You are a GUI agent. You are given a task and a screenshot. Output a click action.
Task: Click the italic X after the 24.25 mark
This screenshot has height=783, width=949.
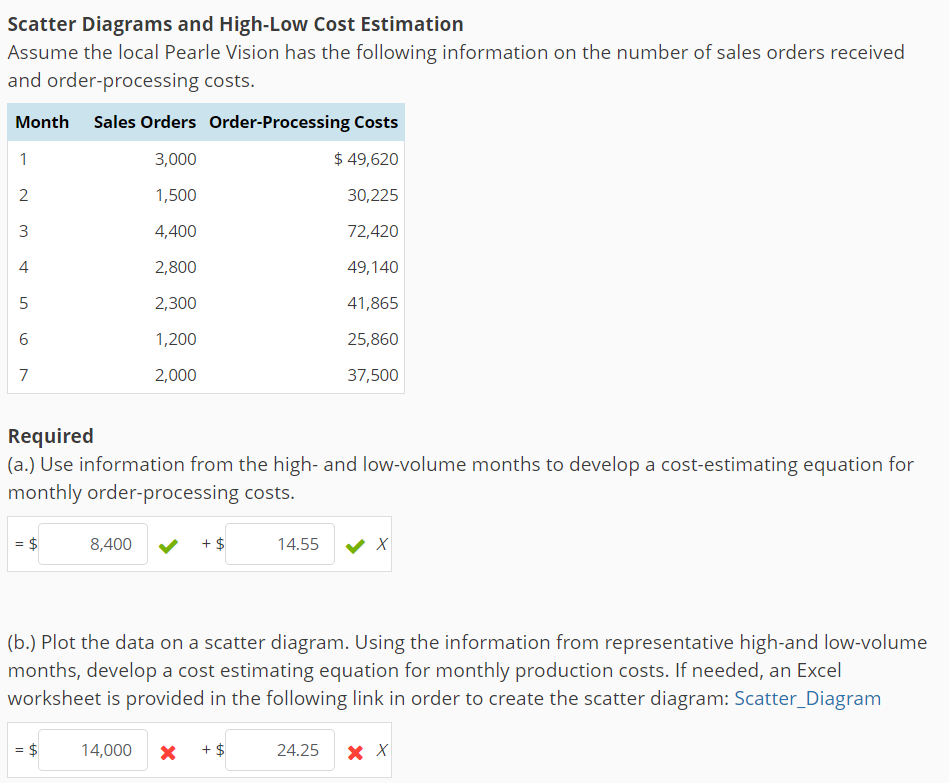point(379,750)
